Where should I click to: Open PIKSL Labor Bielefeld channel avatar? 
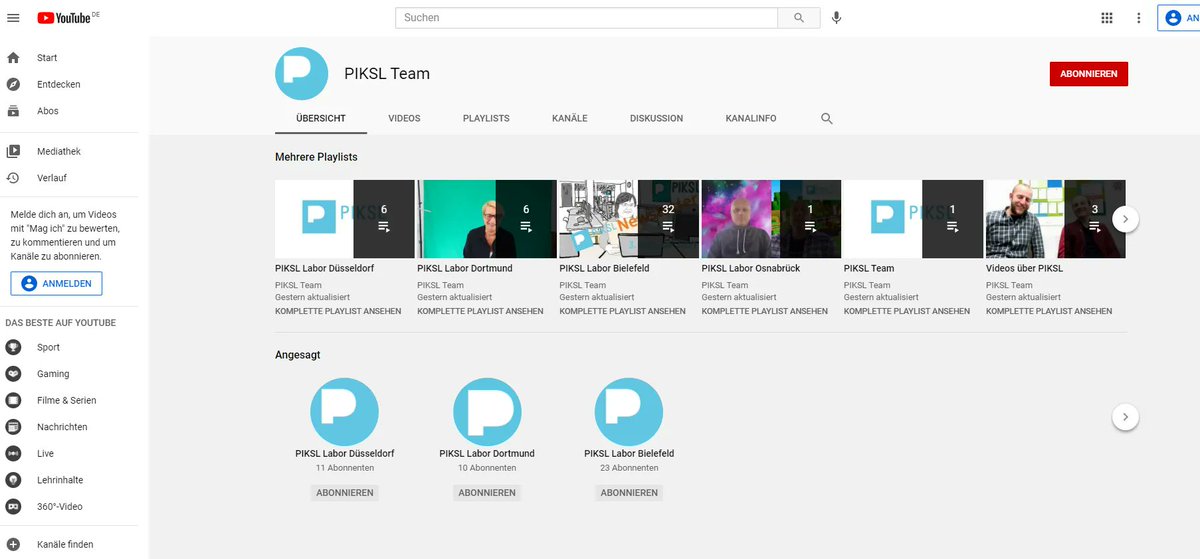629,411
